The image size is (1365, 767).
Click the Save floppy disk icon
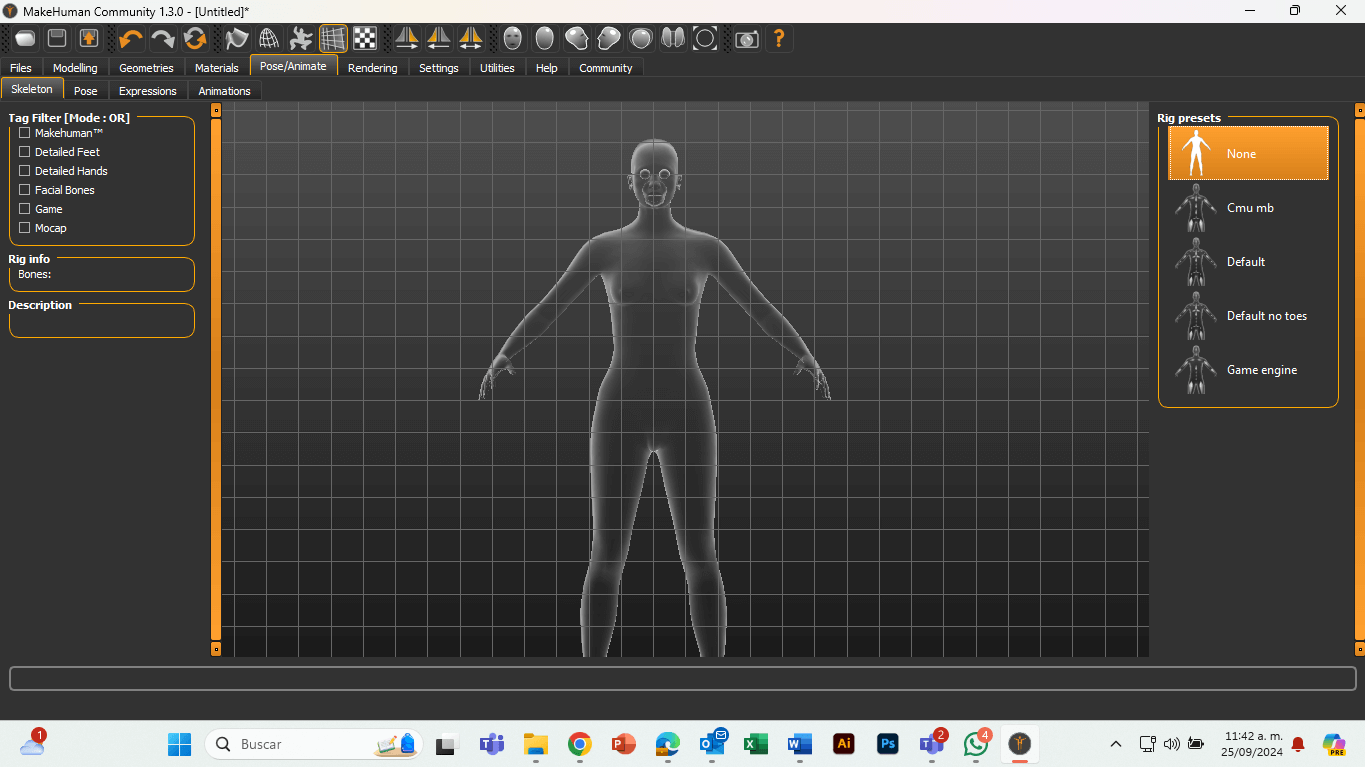pos(57,39)
